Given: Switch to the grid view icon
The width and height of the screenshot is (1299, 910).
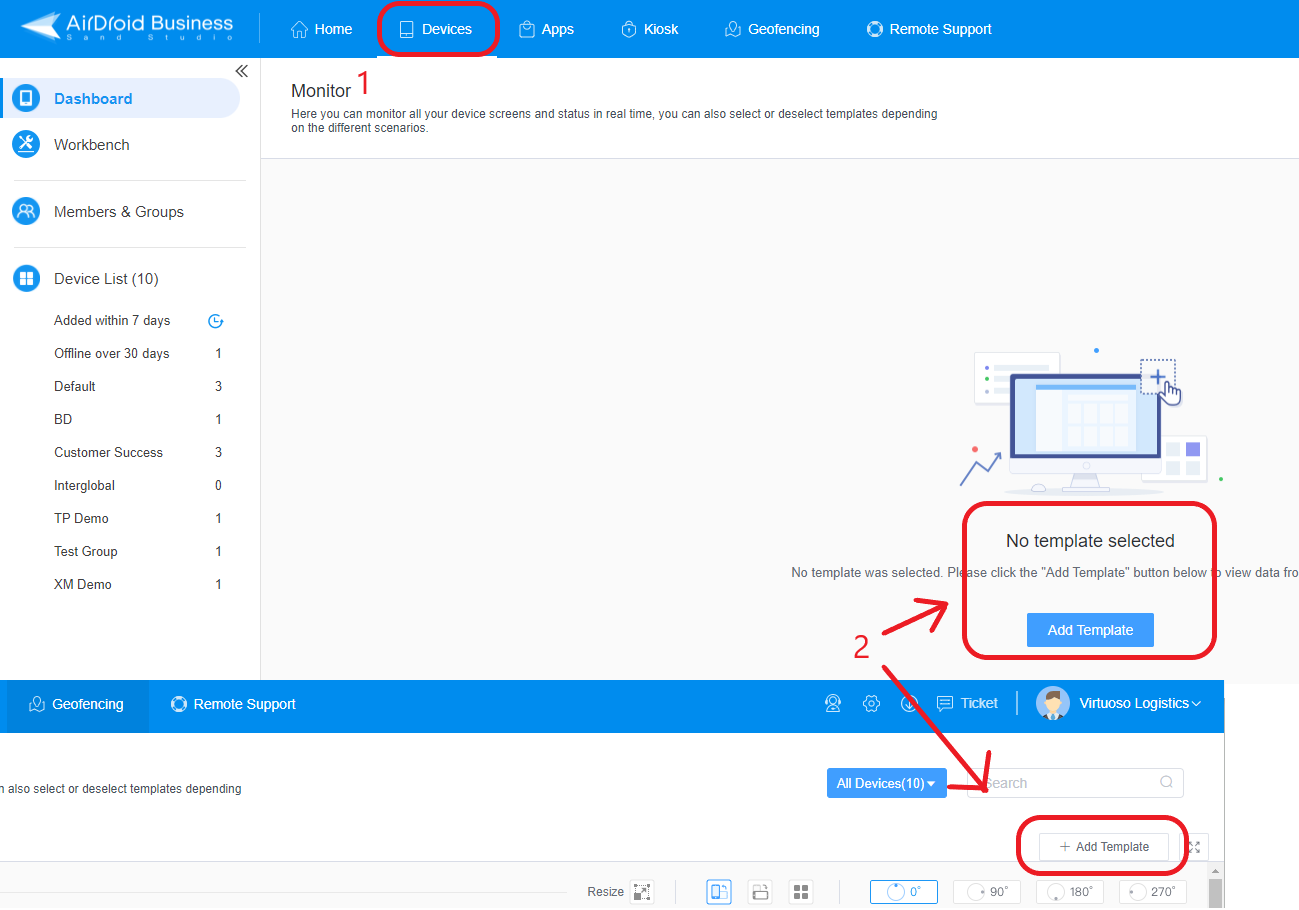Looking at the screenshot, I should point(801,892).
